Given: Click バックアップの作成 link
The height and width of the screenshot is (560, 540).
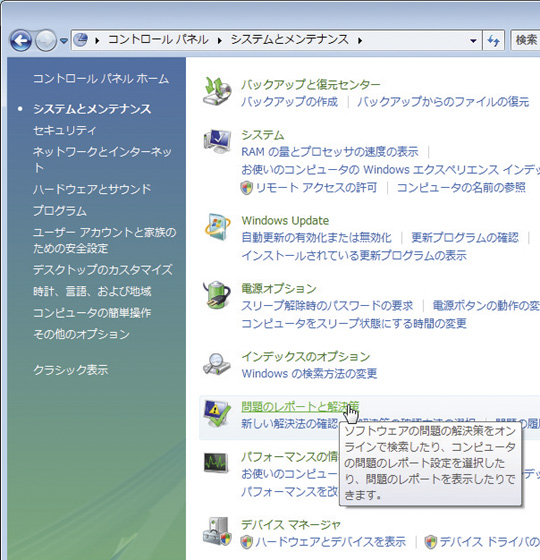Looking at the screenshot, I should click(x=289, y=102).
